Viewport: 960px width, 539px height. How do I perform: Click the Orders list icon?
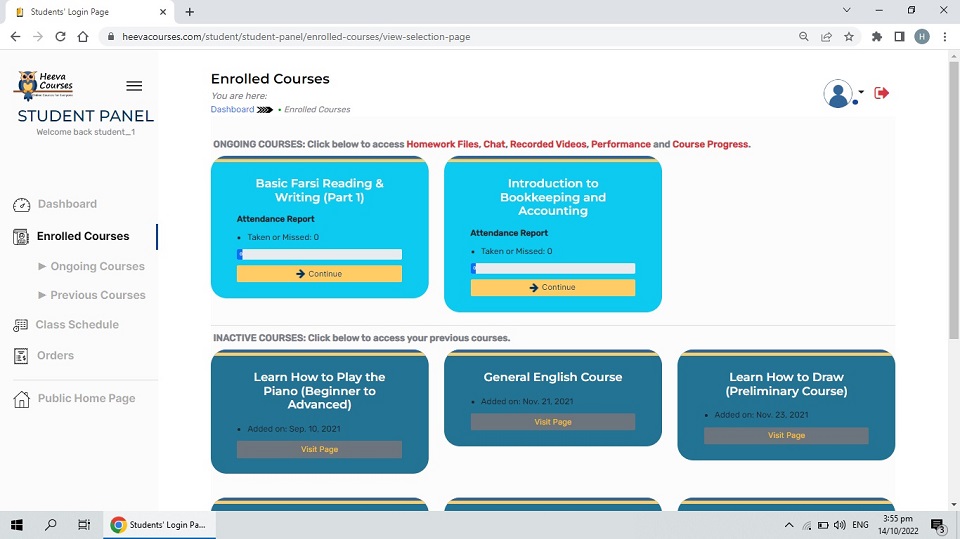click(21, 356)
